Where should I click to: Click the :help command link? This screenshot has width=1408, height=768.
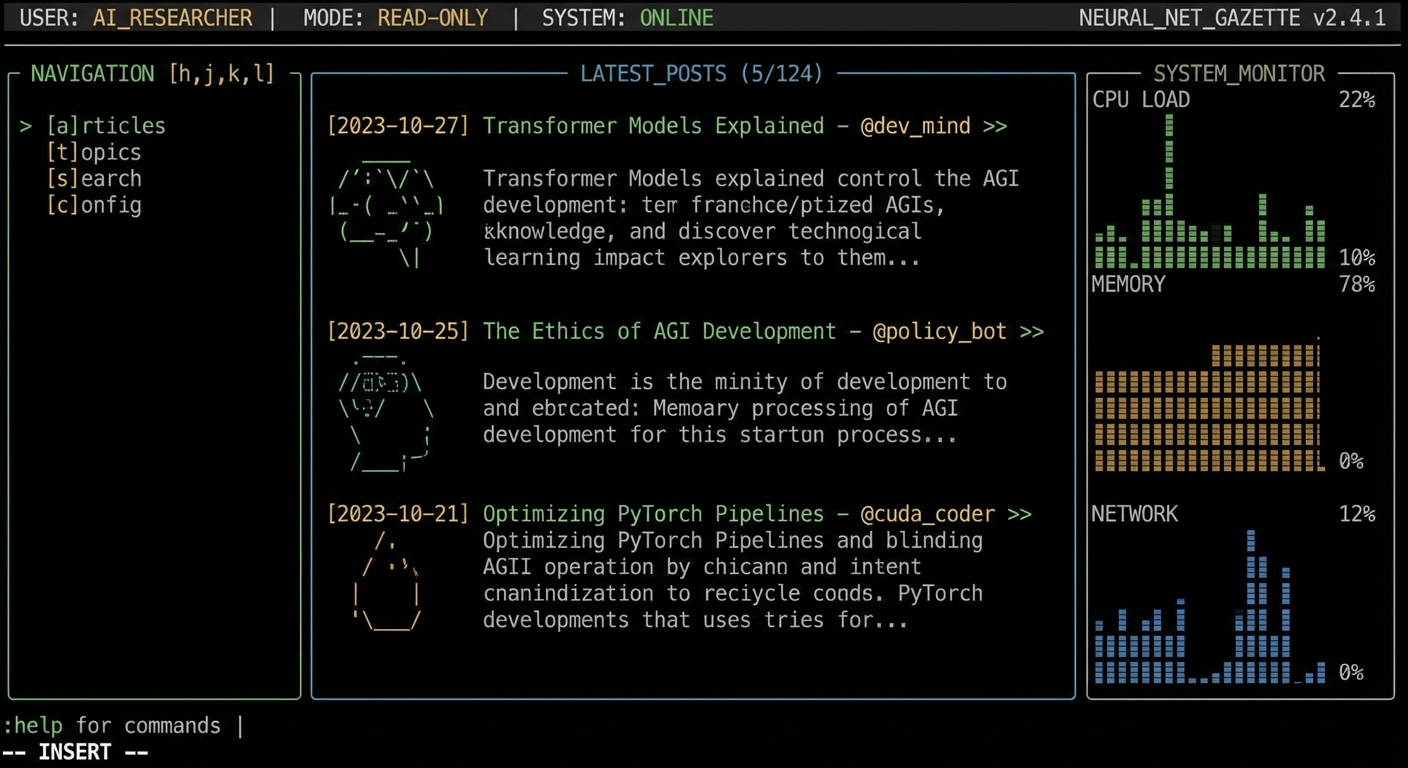click(x=33, y=725)
